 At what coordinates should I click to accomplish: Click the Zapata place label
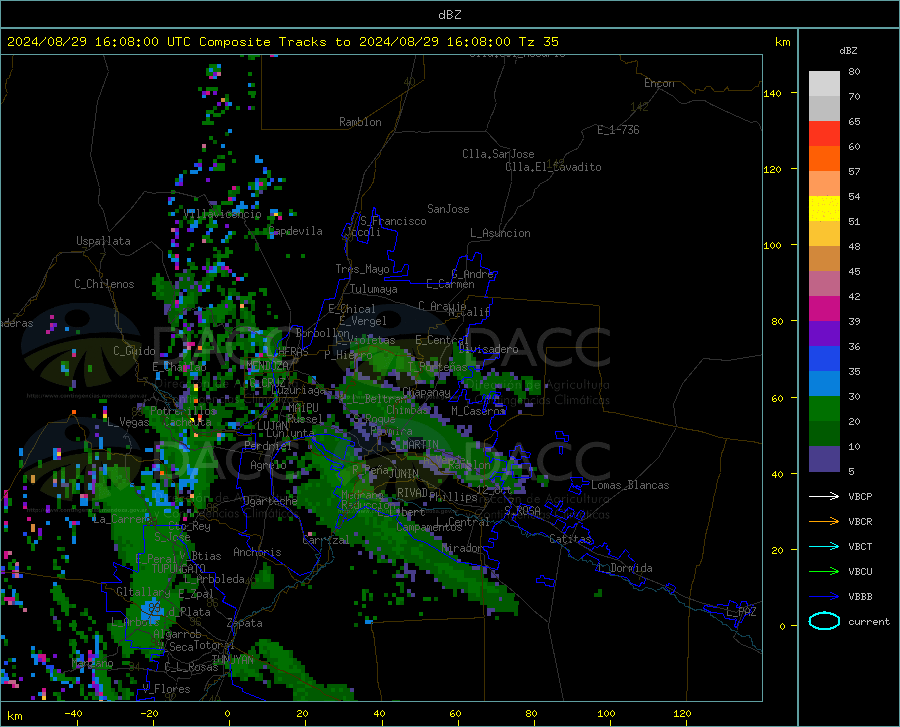click(245, 623)
